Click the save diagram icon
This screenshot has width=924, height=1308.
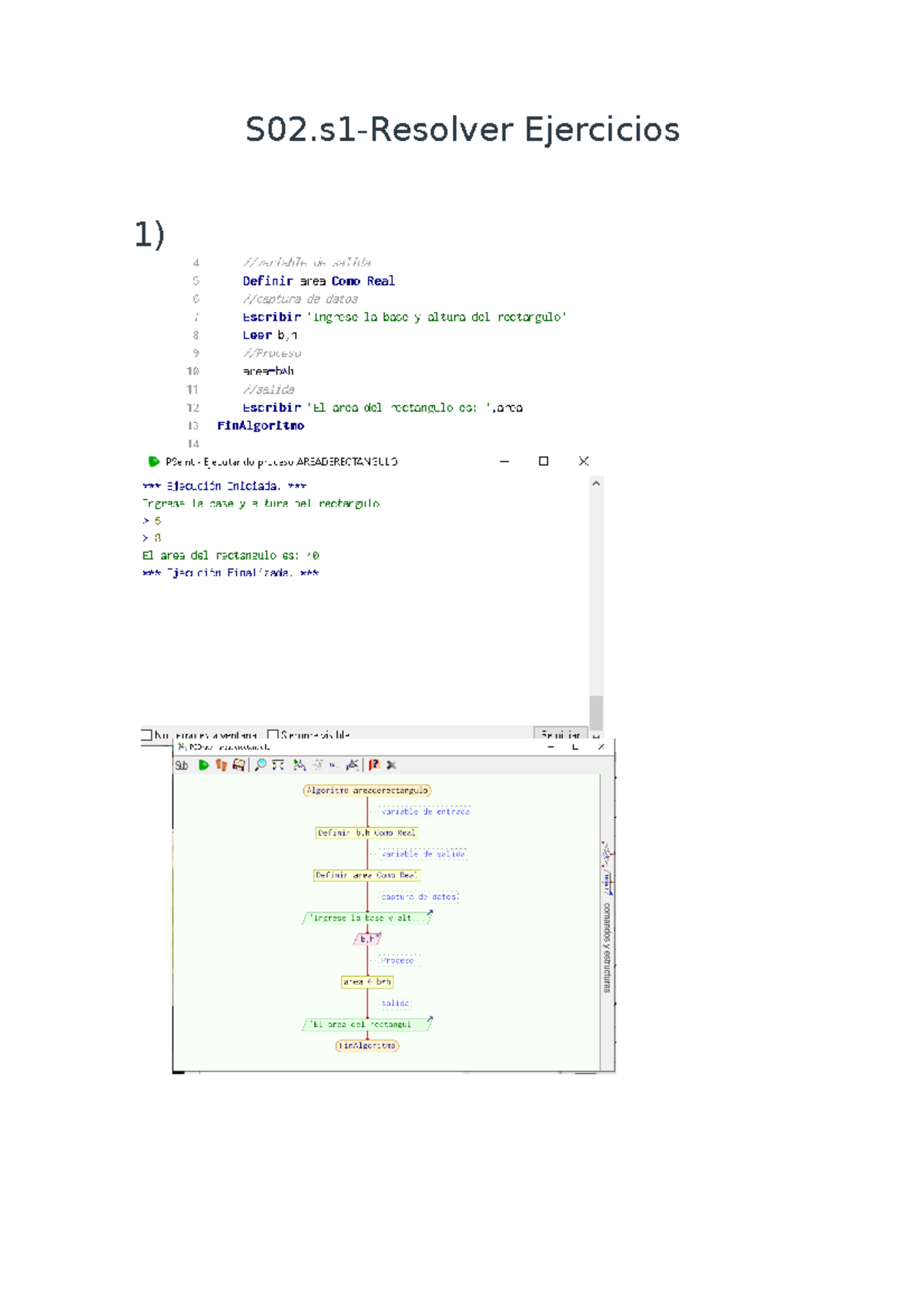(239, 765)
